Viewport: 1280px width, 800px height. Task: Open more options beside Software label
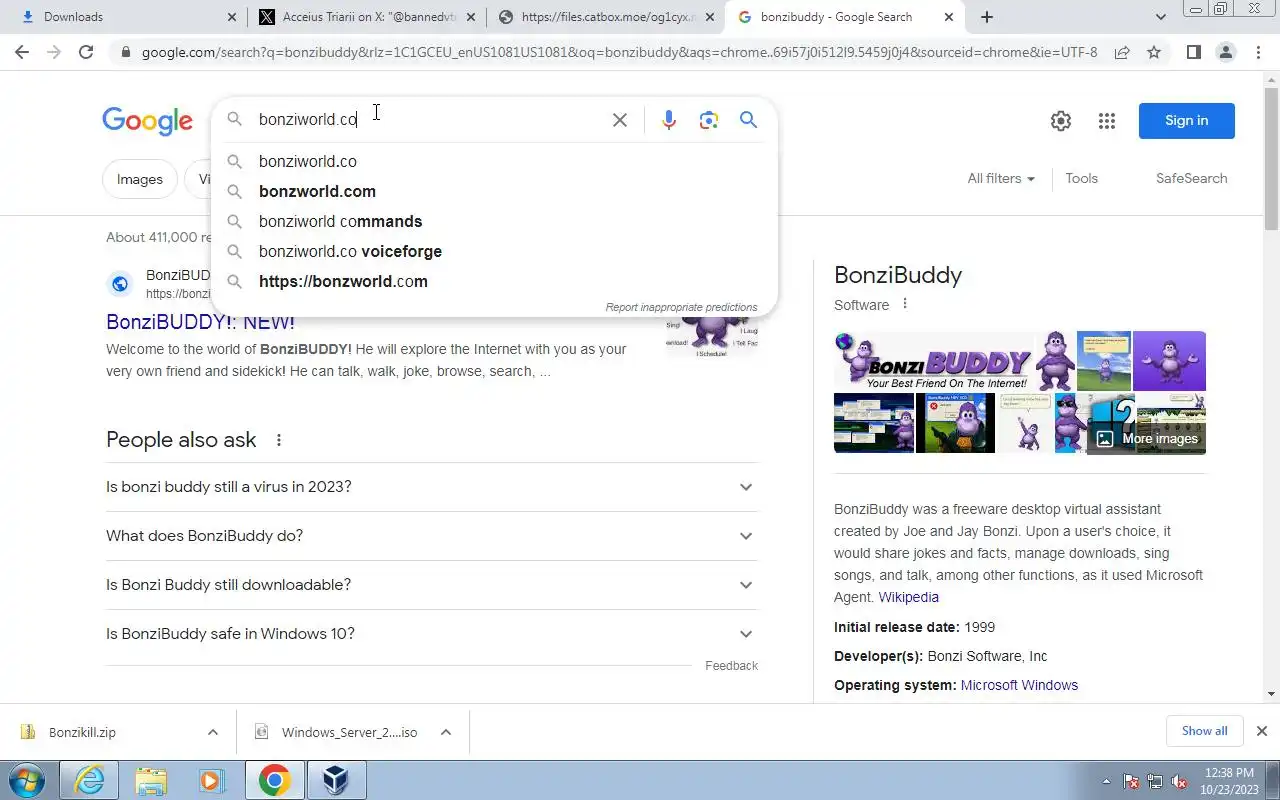(905, 304)
